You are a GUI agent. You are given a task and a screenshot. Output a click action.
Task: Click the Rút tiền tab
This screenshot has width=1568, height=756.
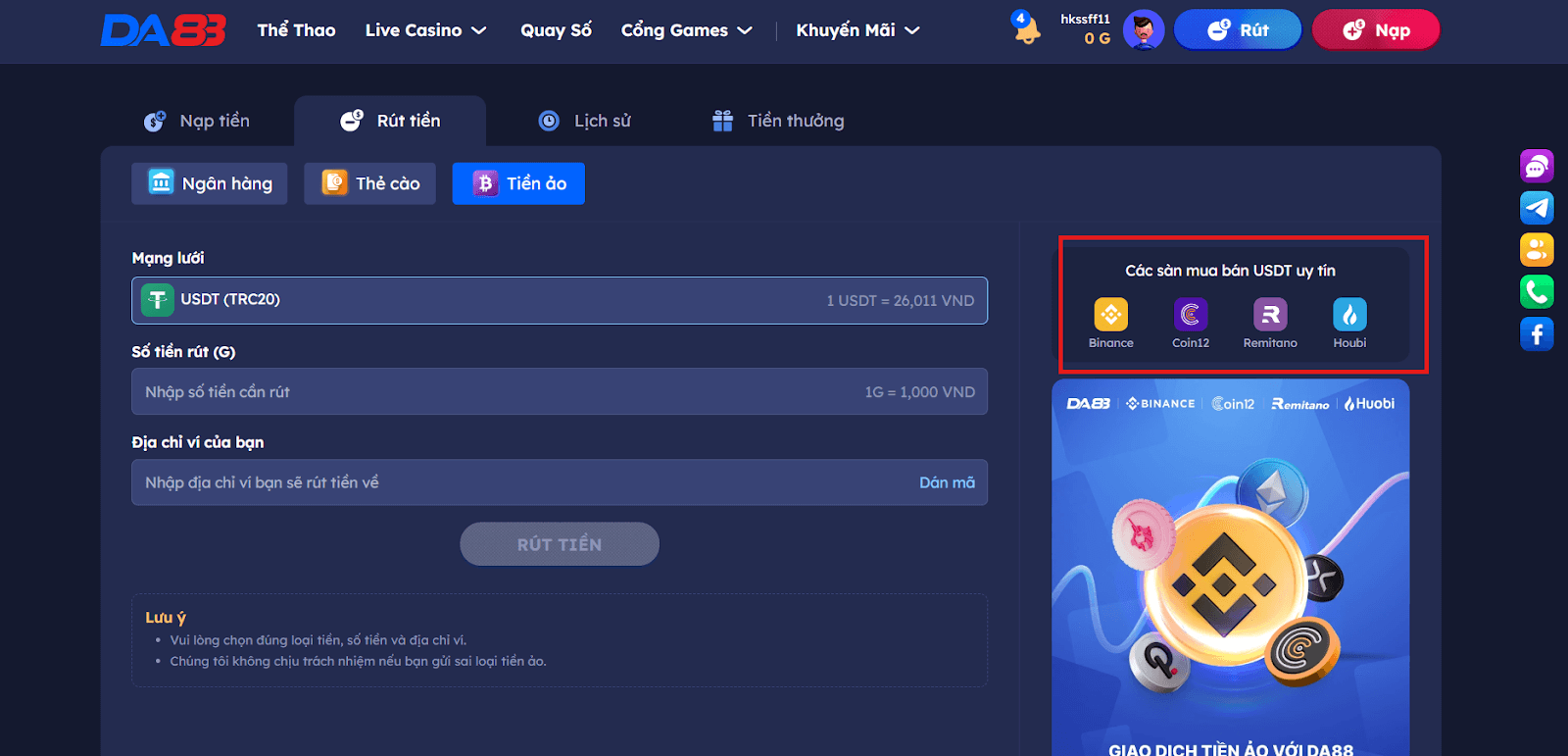pos(390,121)
